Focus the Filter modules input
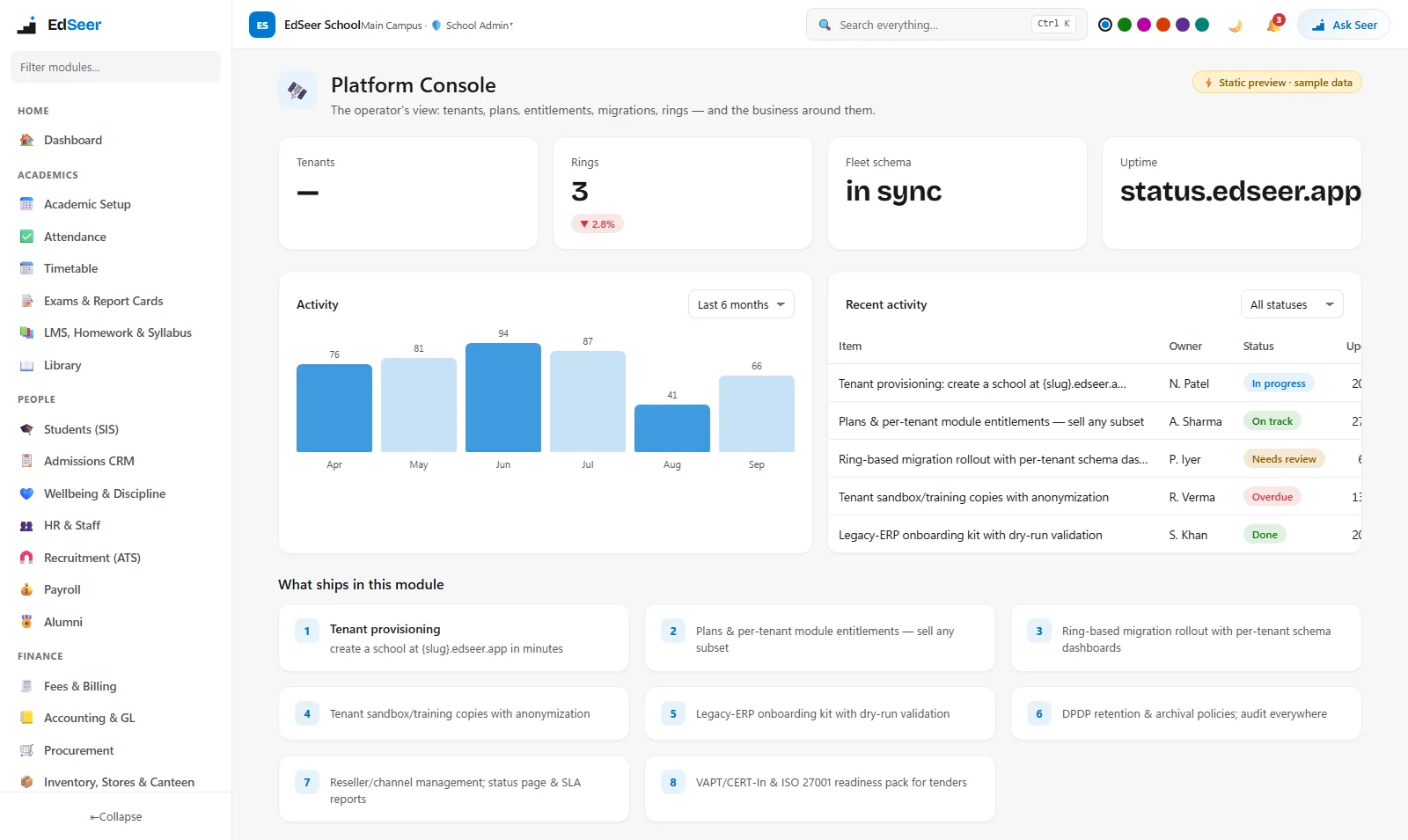This screenshot has height=840, width=1408. (116, 67)
